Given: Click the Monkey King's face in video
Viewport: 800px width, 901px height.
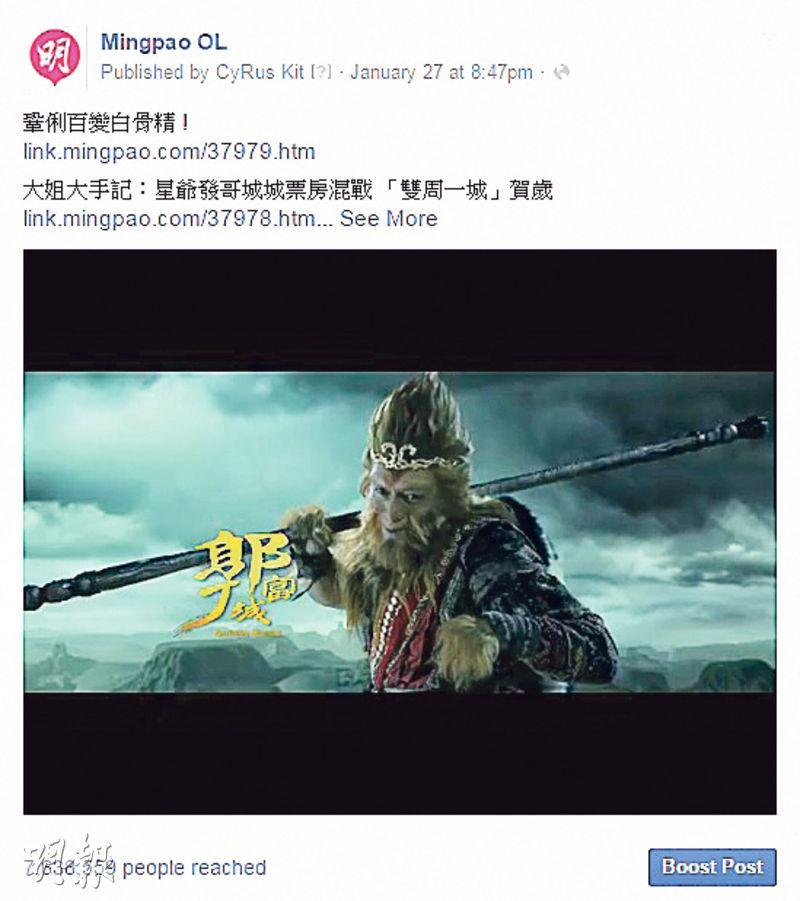Looking at the screenshot, I should [409, 506].
